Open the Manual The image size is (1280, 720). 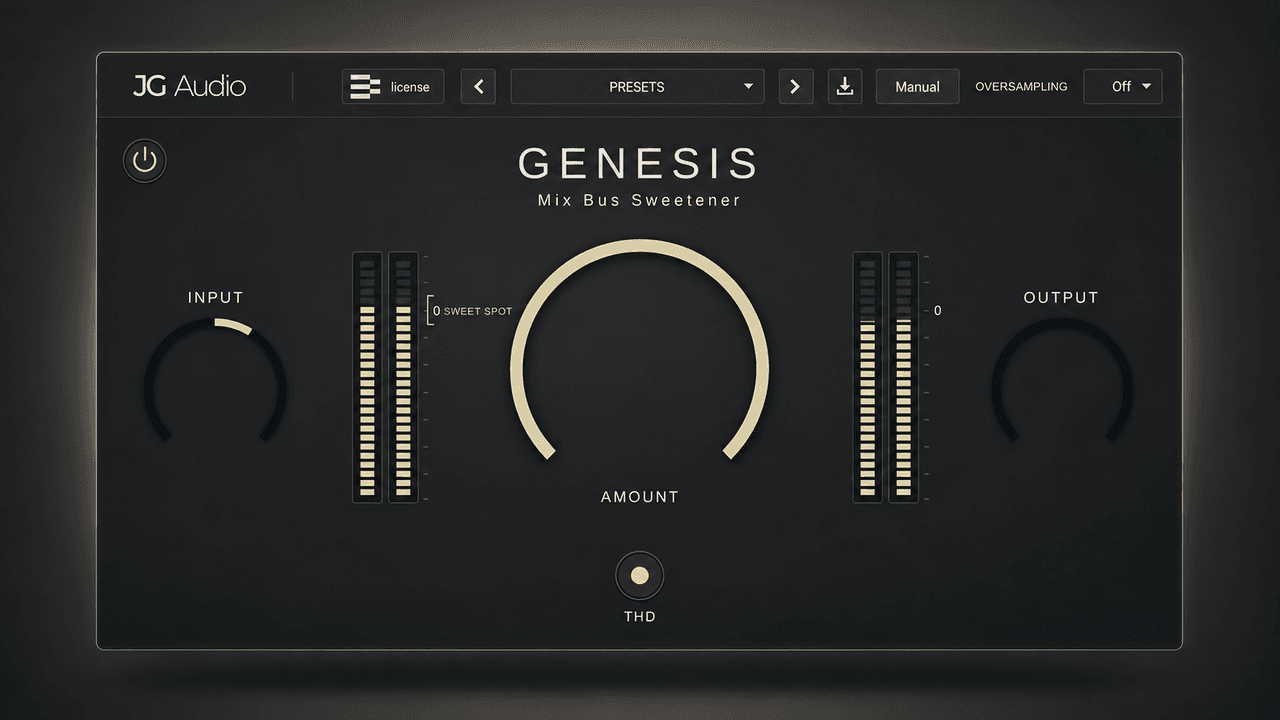917,87
